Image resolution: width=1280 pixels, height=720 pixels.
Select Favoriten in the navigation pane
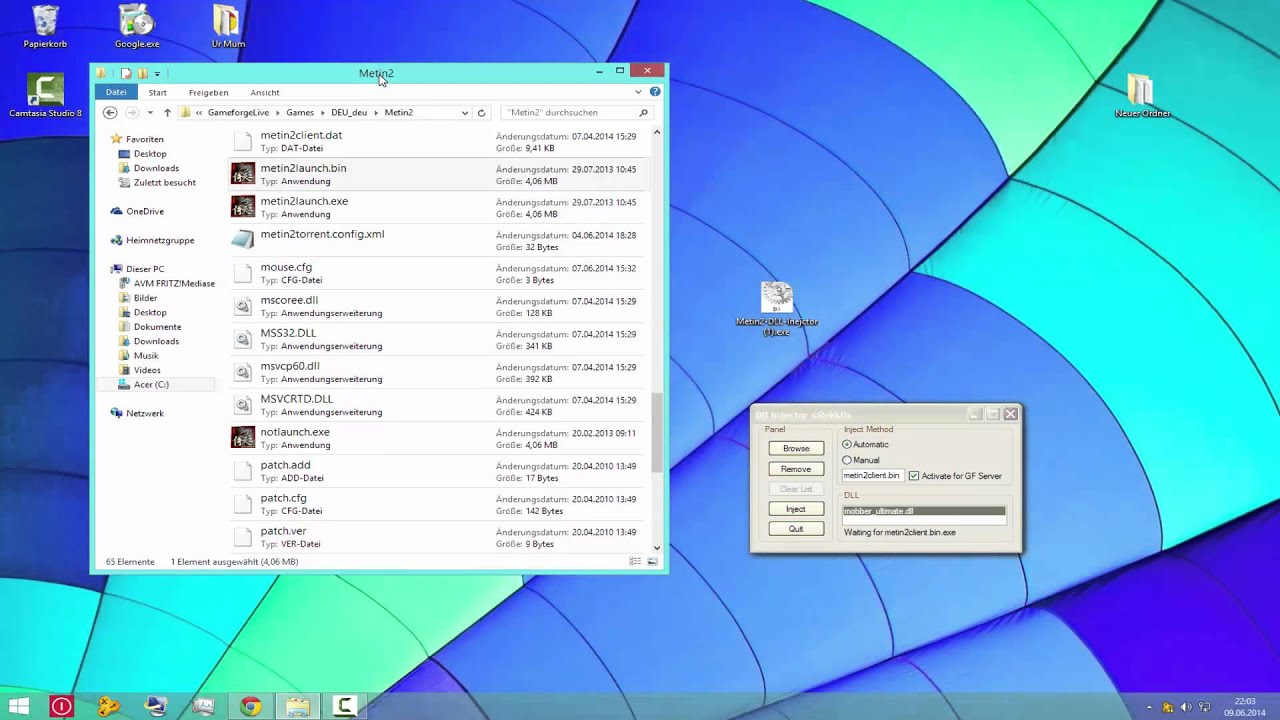click(144, 139)
